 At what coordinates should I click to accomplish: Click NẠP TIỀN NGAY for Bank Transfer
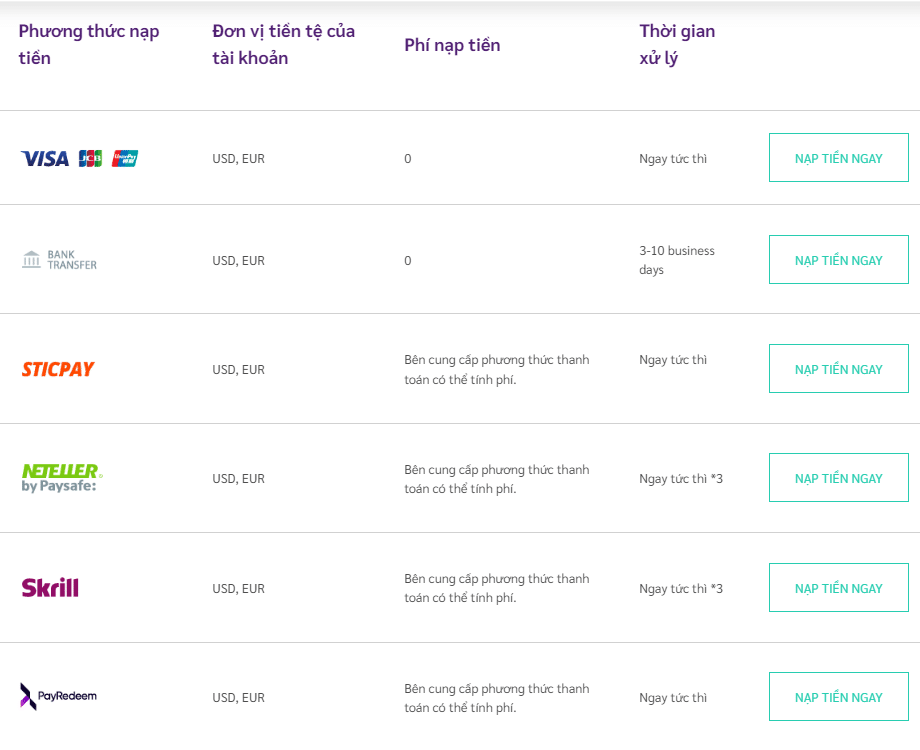click(838, 260)
